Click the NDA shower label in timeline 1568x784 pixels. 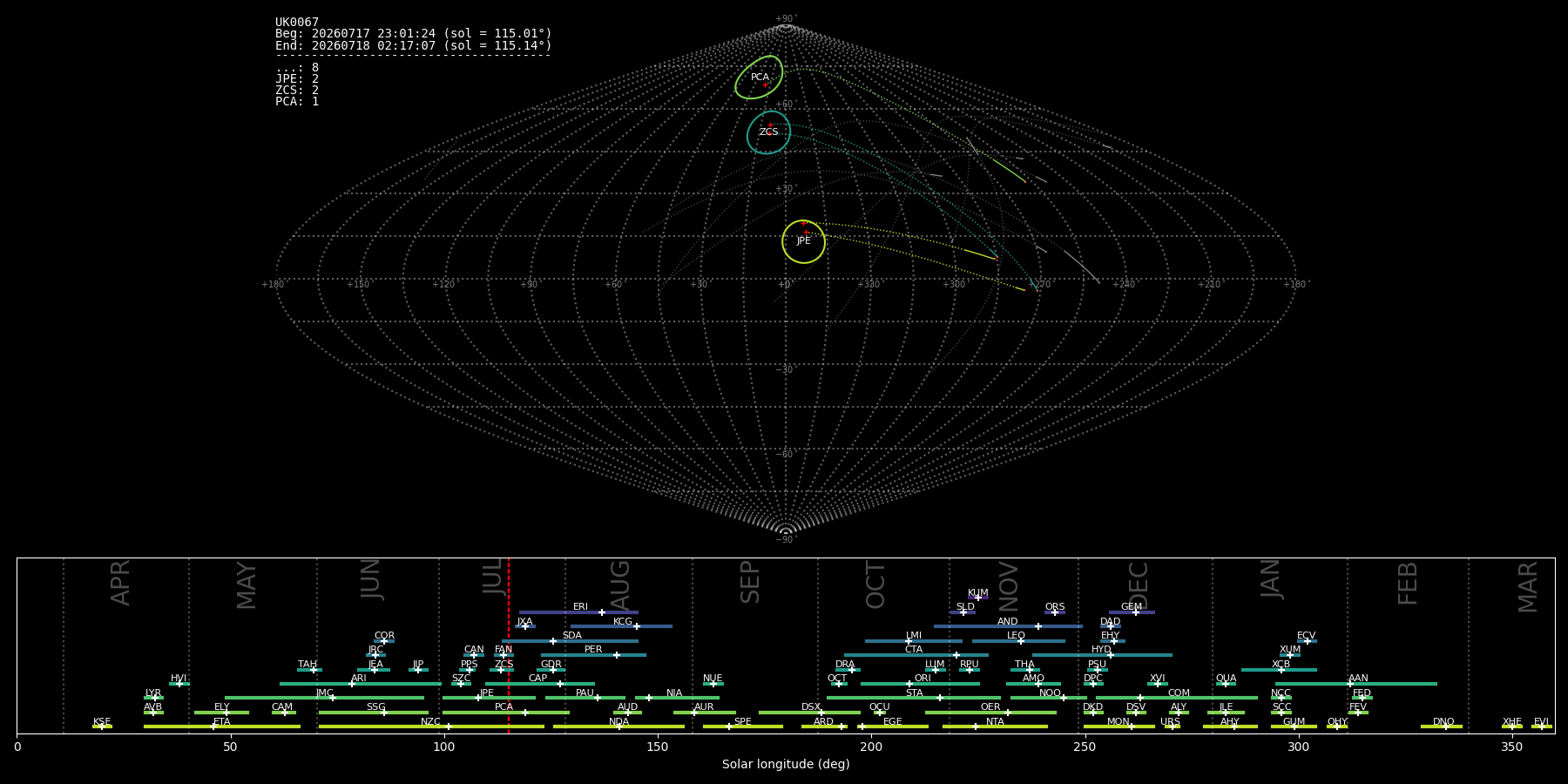click(x=619, y=722)
